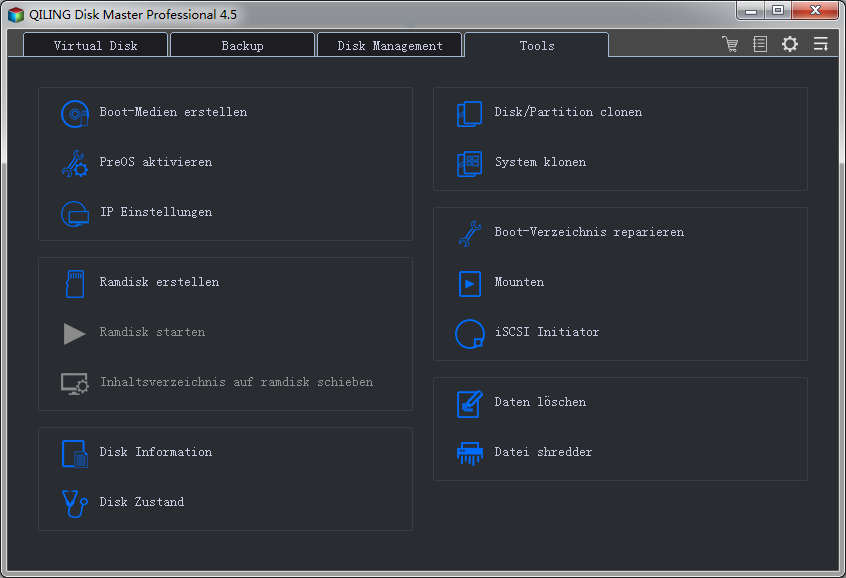Click the Boot-Verzeichnis reparieren wrench icon
846x578 pixels.
click(469, 234)
